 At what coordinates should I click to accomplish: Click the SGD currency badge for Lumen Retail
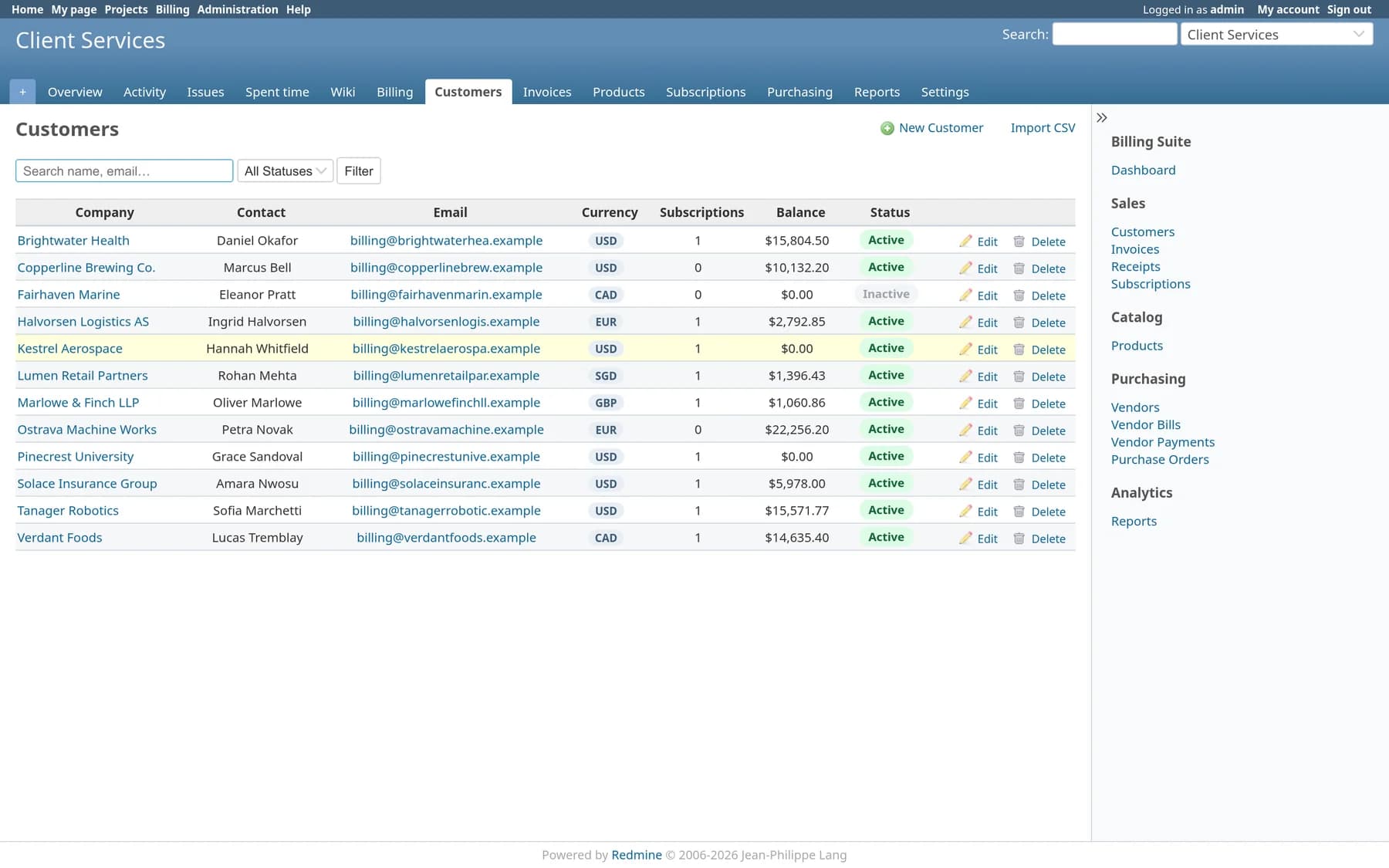point(606,376)
